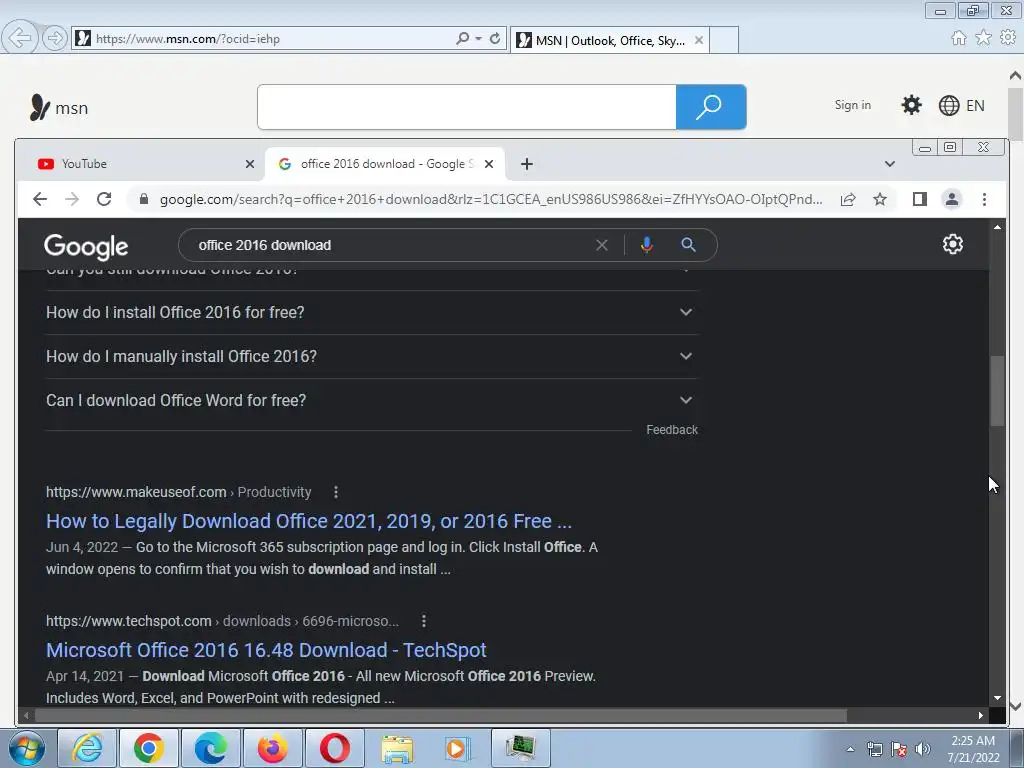Image resolution: width=1024 pixels, height=768 pixels.
Task: Clear the Google search box text
Action: 601,245
